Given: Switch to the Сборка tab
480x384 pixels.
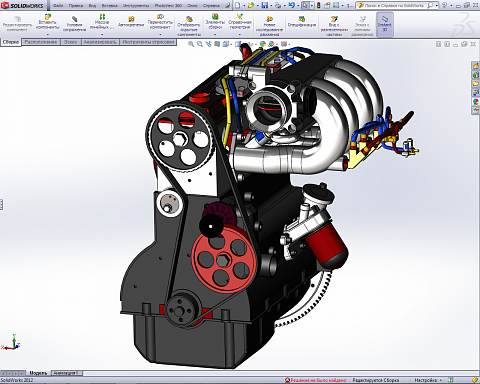Looking at the screenshot, I should click(x=11, y=42).
